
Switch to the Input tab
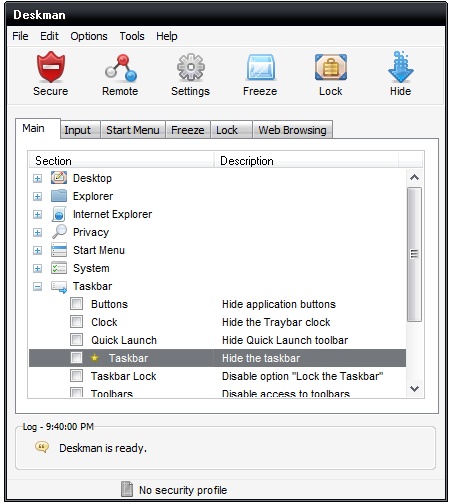coord(80,130)
